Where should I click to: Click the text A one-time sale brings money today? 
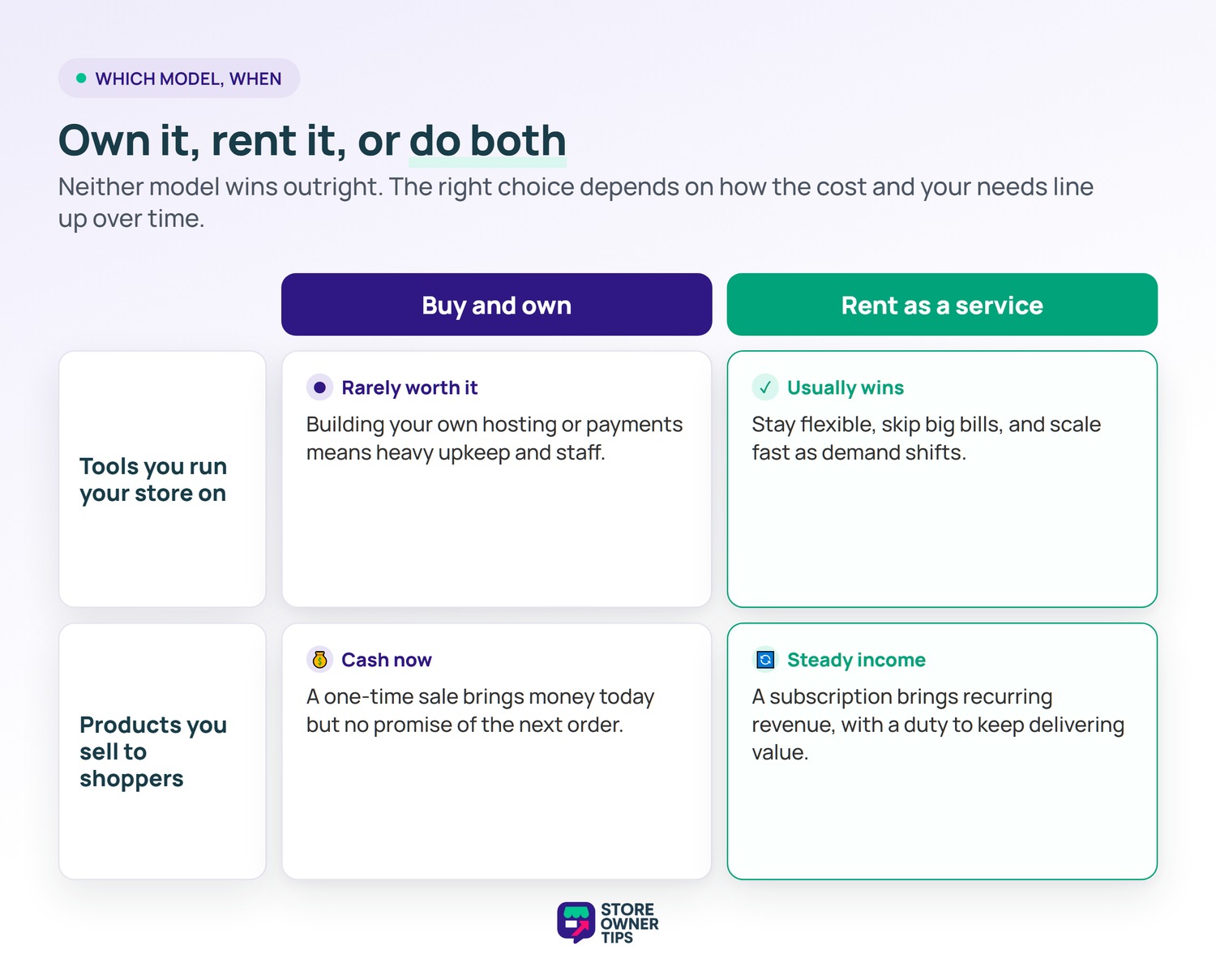click(x=480, y=711)
